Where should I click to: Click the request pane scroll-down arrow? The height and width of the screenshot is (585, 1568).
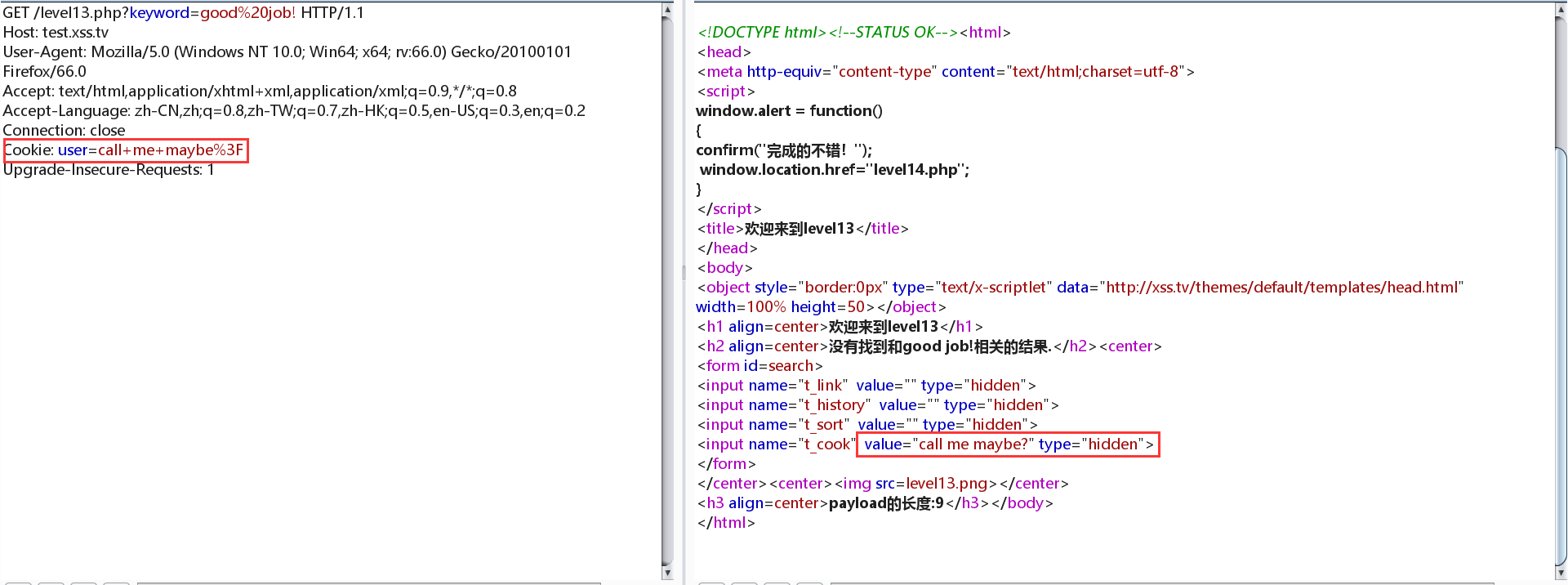(x=667, y=573)
